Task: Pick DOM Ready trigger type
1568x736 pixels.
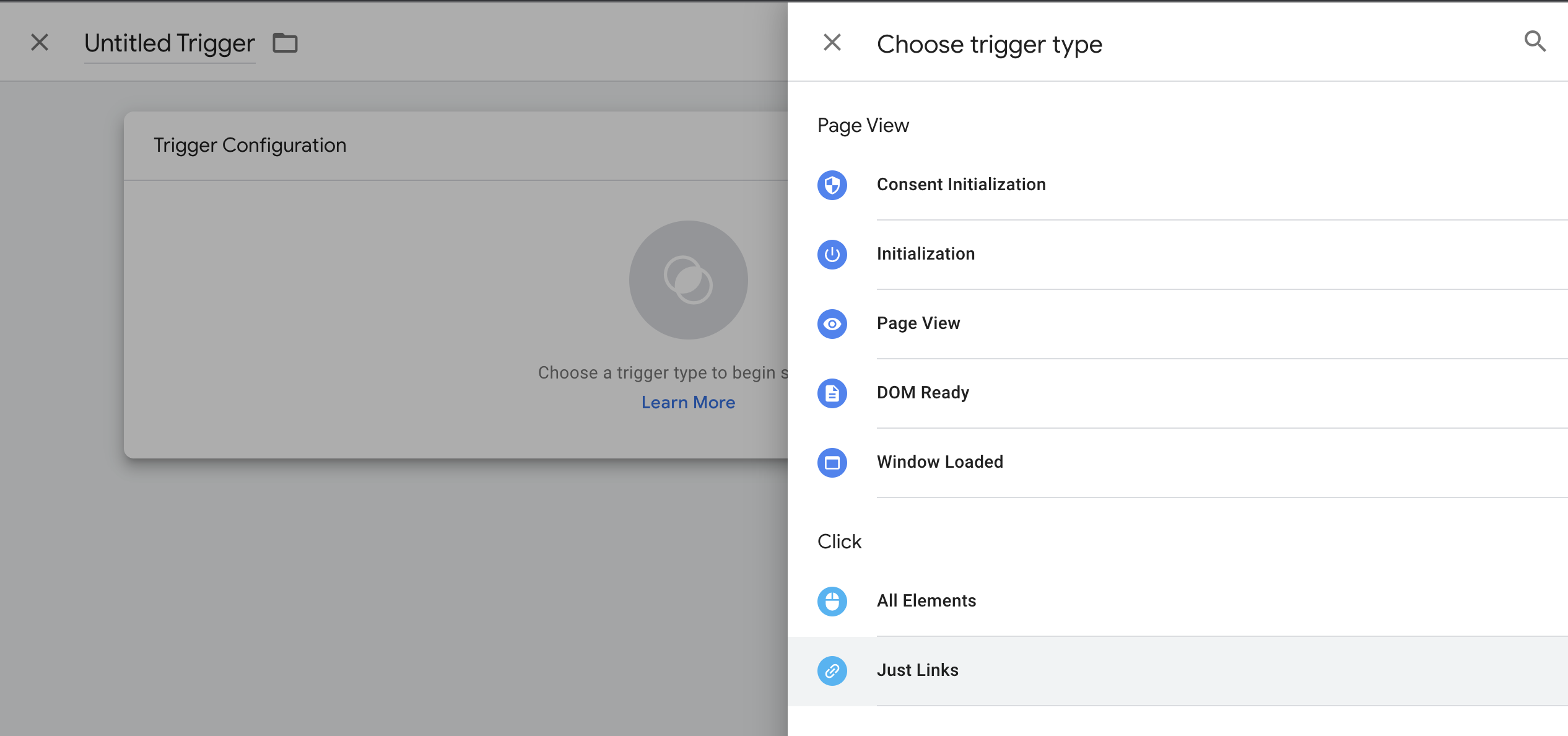Action: pyautogui.click(x=923, y=393)
